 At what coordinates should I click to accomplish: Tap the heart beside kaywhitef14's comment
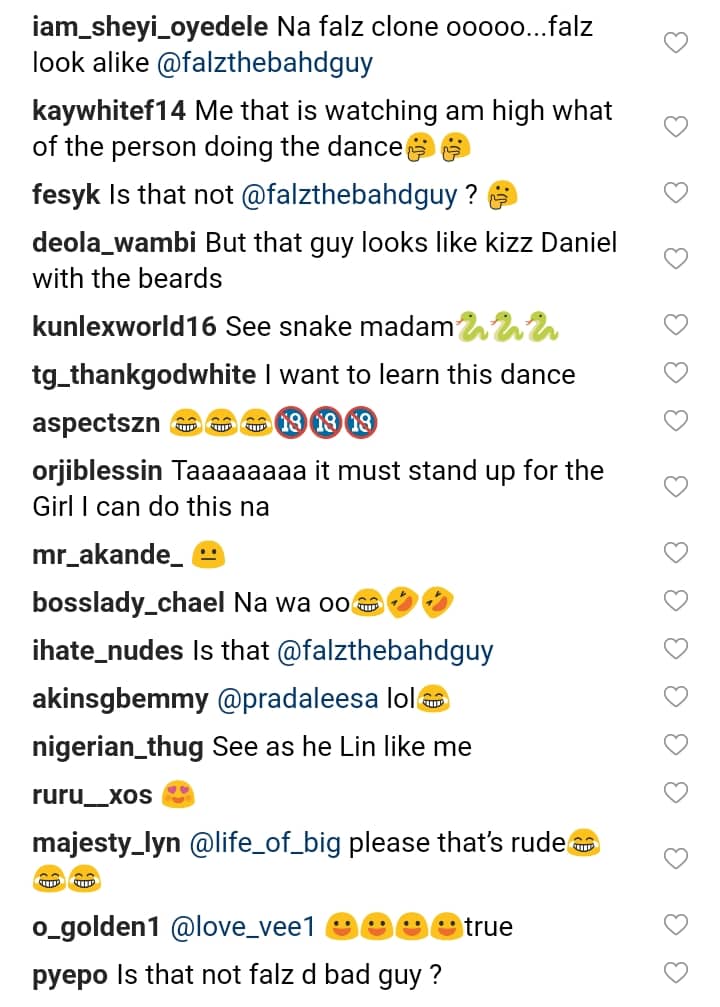click(677, 127)
